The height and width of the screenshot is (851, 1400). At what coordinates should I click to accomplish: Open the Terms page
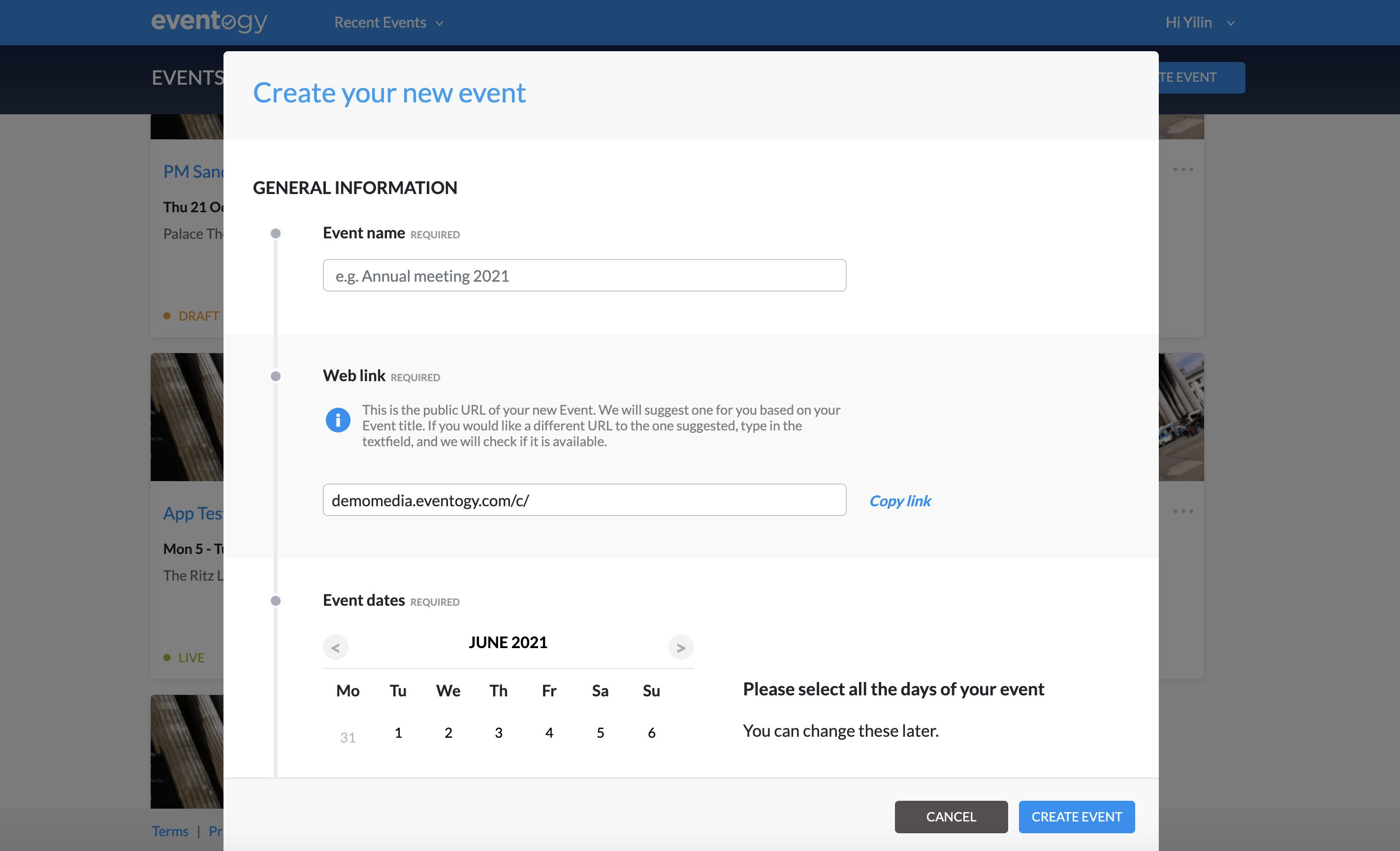tap(170, 831)
